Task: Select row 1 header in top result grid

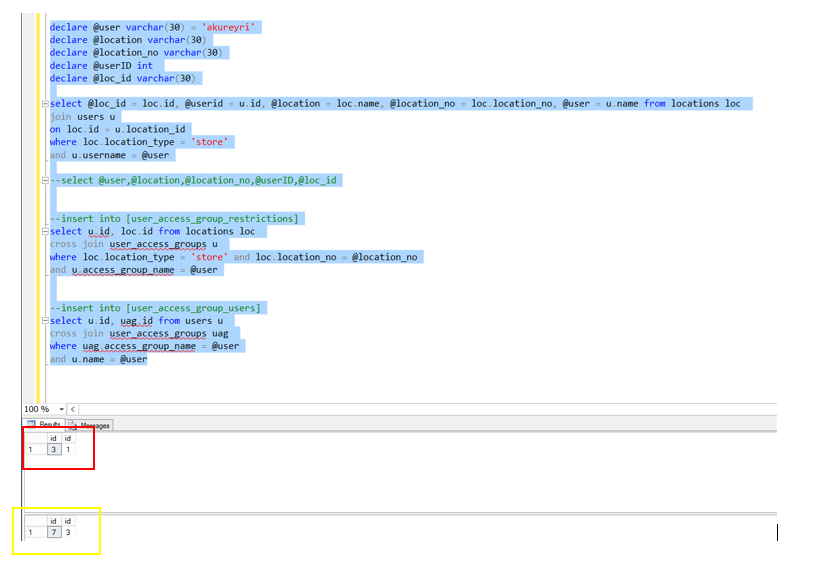Action: (x=32, y=450)
